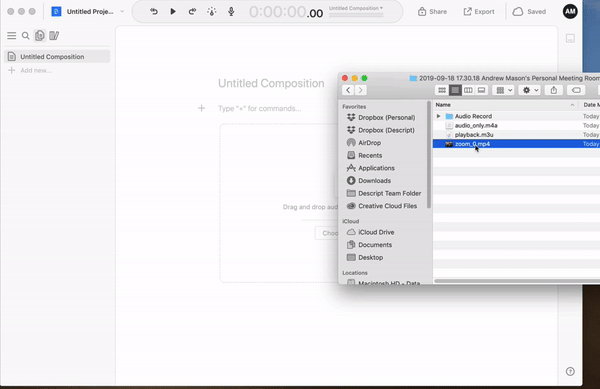Image resolution: width=600 pixels, height=389 pixels.
Task: Expand the Audio Record folder triangle
Action: tap(439, 116)
